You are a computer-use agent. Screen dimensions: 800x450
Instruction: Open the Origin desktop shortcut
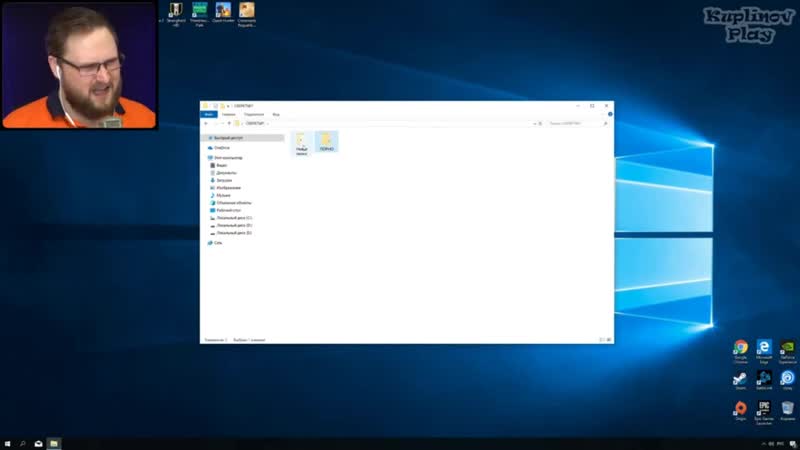740,411
